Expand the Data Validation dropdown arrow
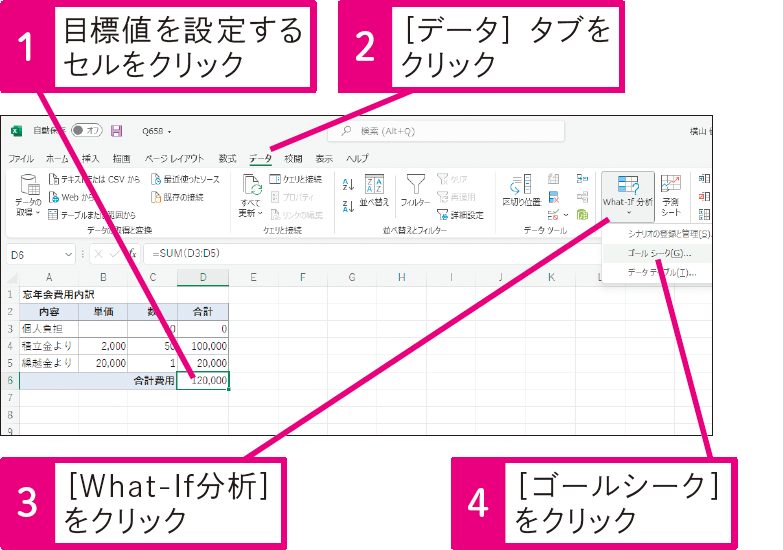Screen dimensions: 783x550 click(566, 215)
